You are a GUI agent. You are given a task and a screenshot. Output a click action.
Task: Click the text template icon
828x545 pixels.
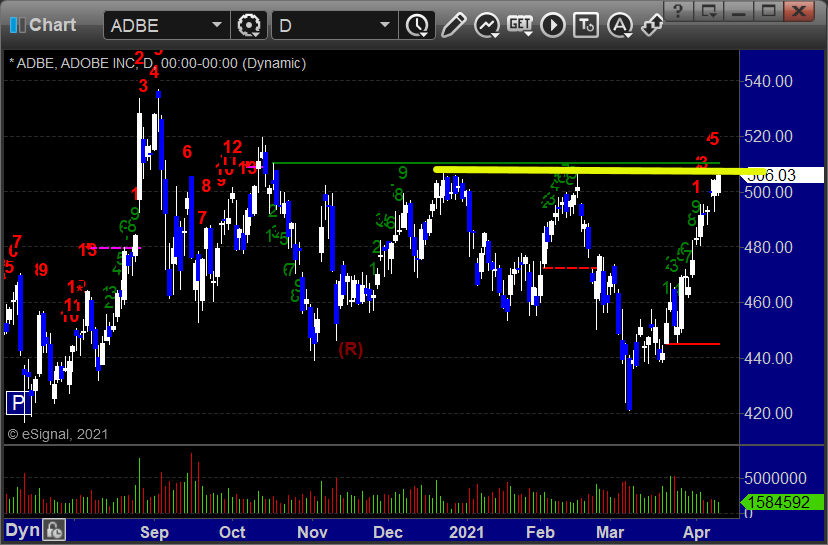(586, 25)
